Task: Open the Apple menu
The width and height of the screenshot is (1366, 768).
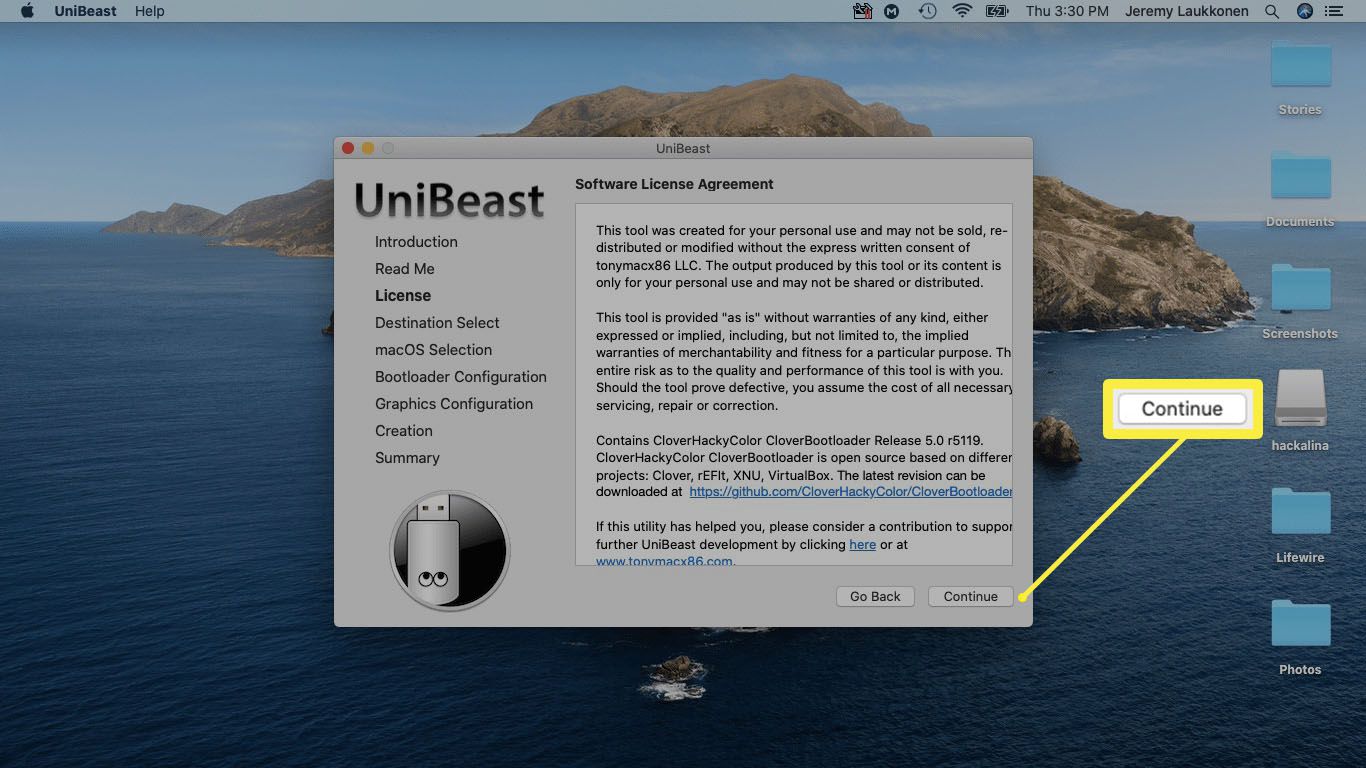Action: pos(27,11)
